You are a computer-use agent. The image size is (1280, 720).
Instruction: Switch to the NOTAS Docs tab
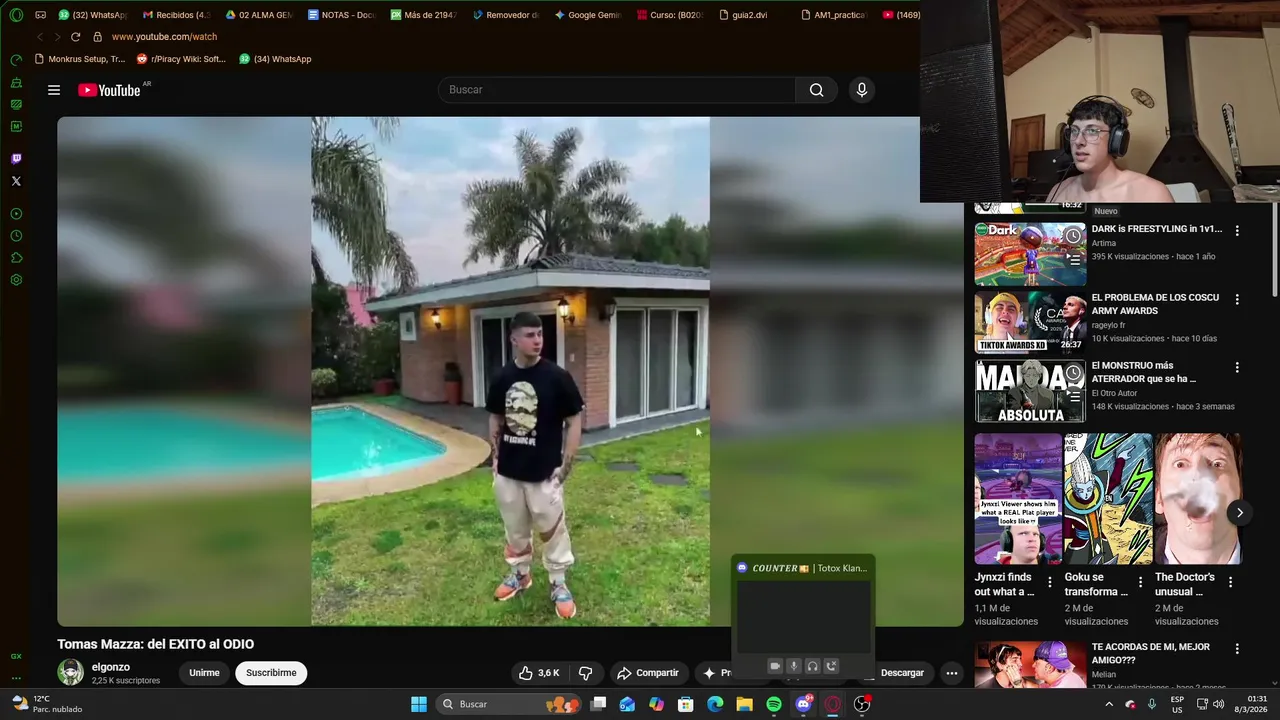pos(341,15)
